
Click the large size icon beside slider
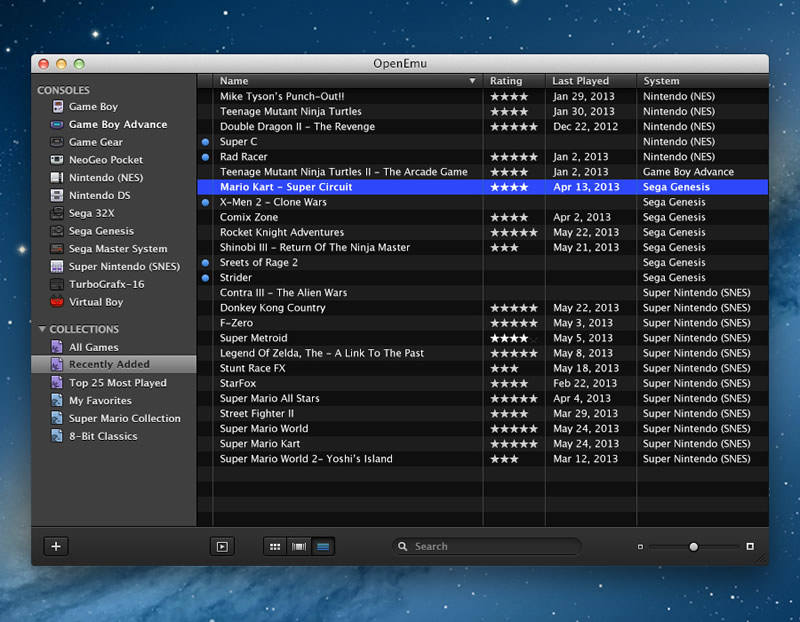pos(750,546)
